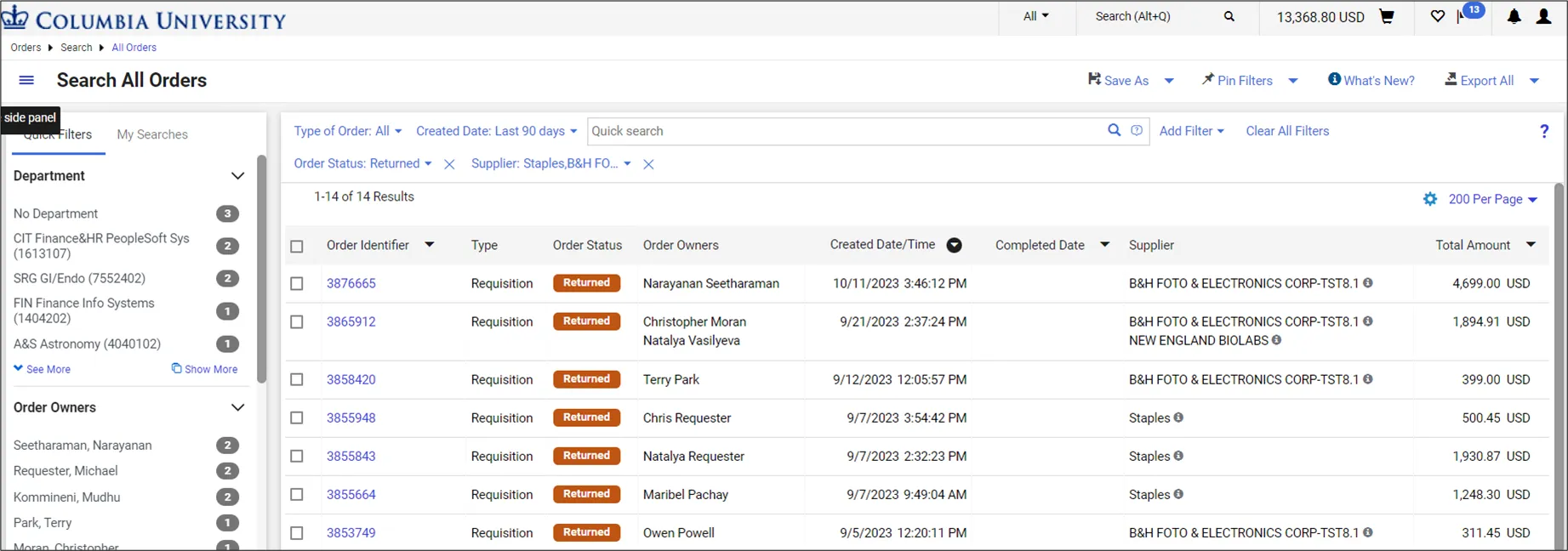1568x551 pixels.
Task: Check the box for order 3855948
Action: click(x=297, y=418)
